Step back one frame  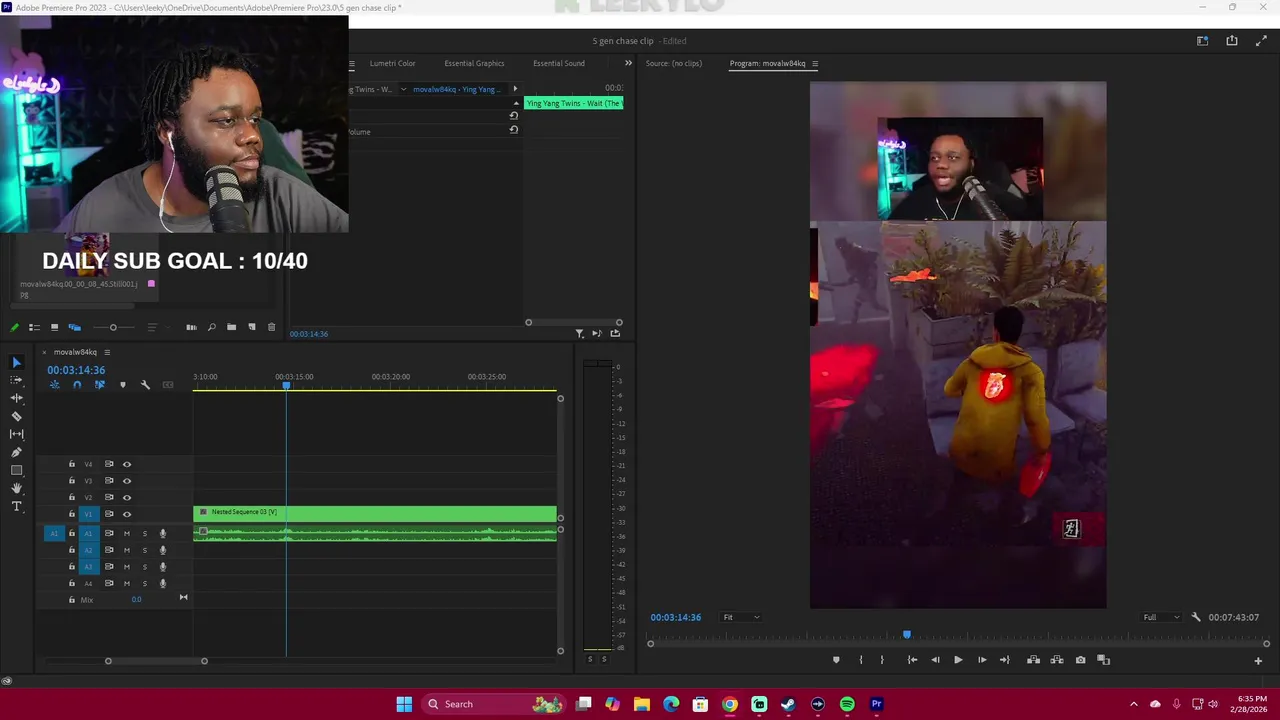[x=935, y=660]
